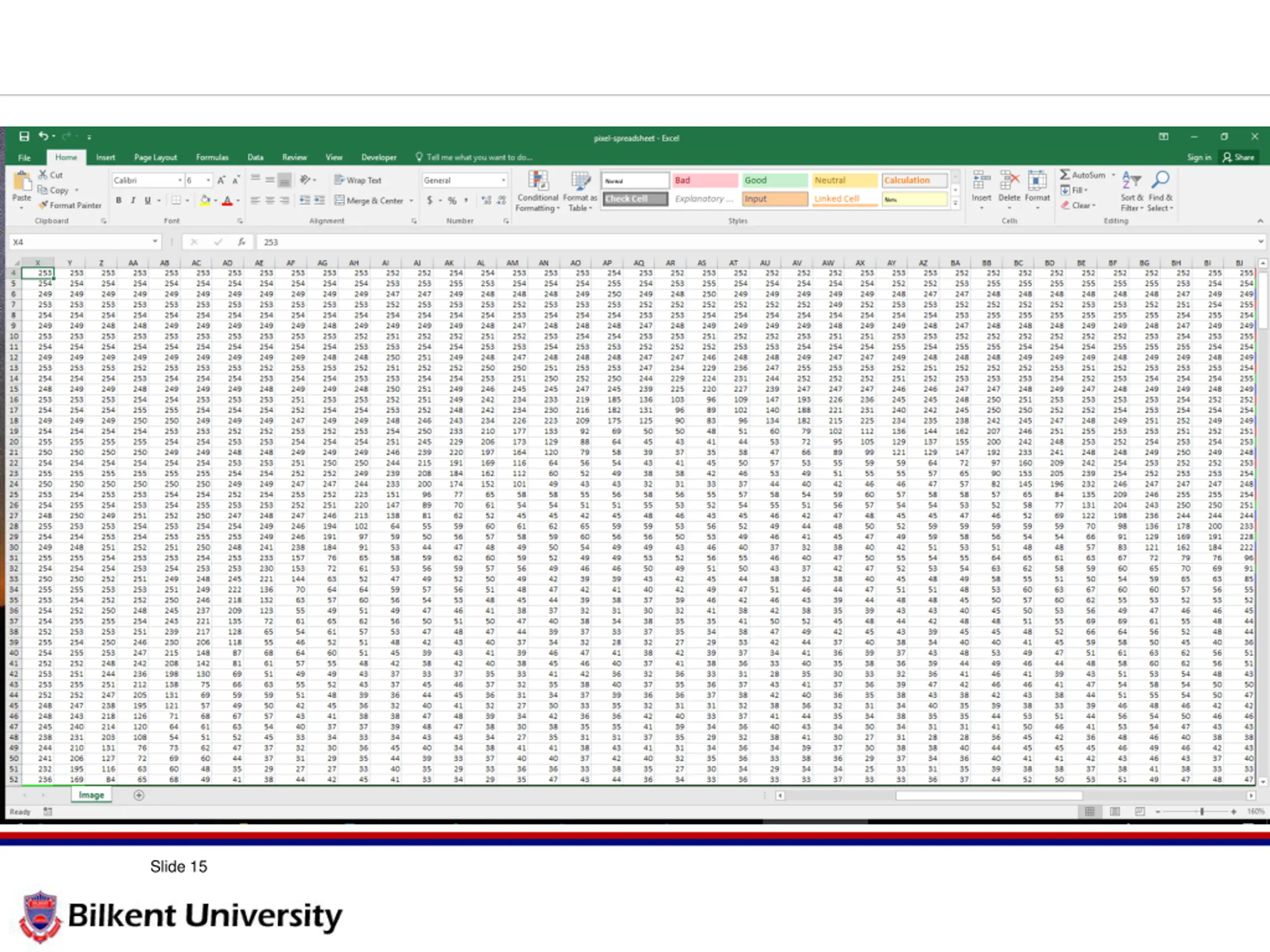Click the Insert Function fx icon
The width and height of the screenshot is (1270, 952).
[x=242, y=242]
